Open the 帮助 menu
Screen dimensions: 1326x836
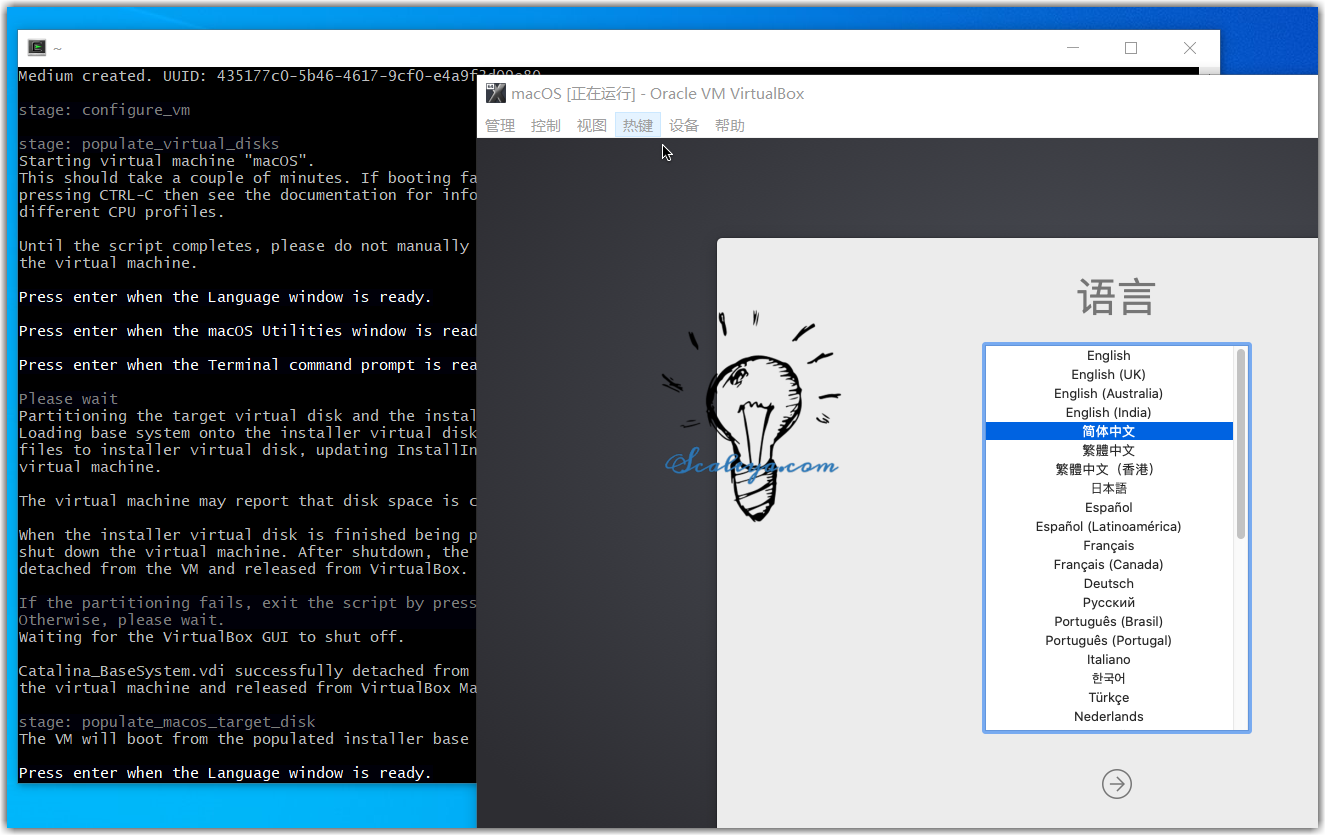pyautogui.click(x=730, y=126)
